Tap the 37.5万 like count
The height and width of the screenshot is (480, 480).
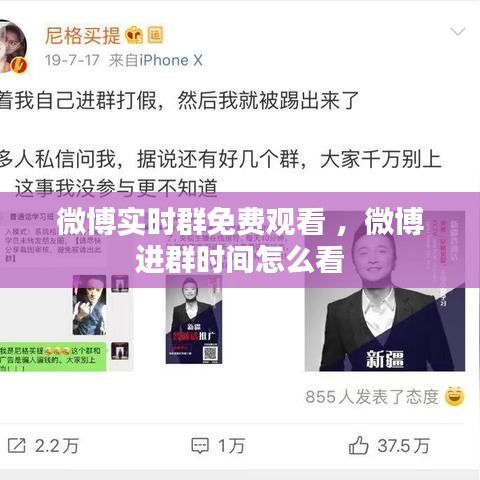click(404, 446)
